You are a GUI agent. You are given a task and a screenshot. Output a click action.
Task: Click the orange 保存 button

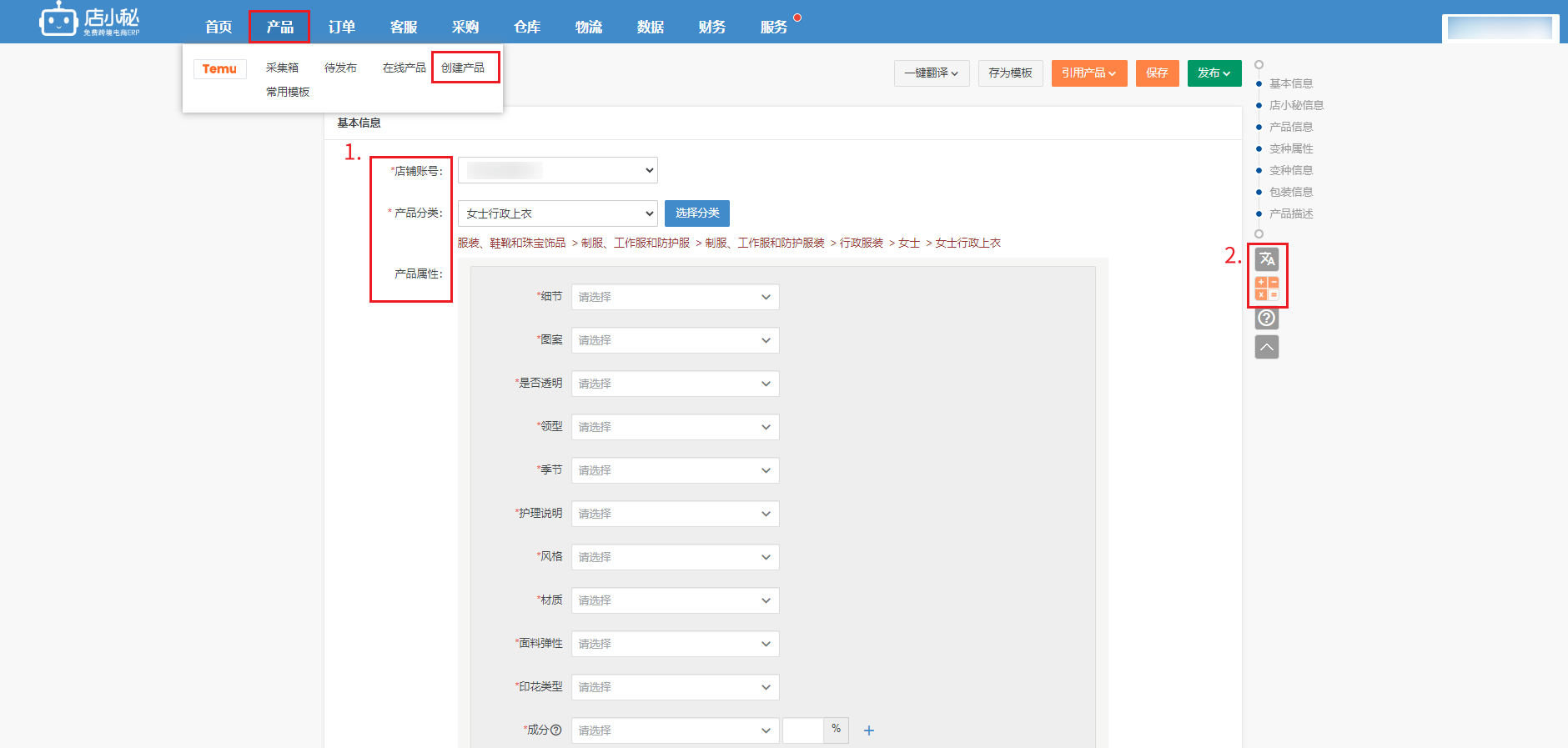click(x=1158, y=73)
